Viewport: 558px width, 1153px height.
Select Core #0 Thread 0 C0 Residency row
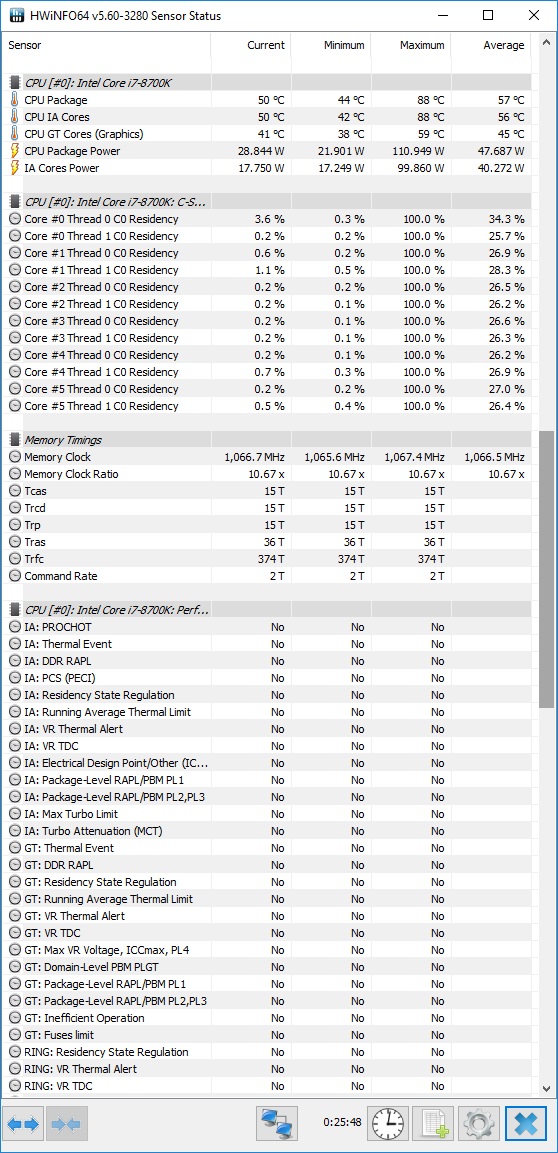(267, 219)
